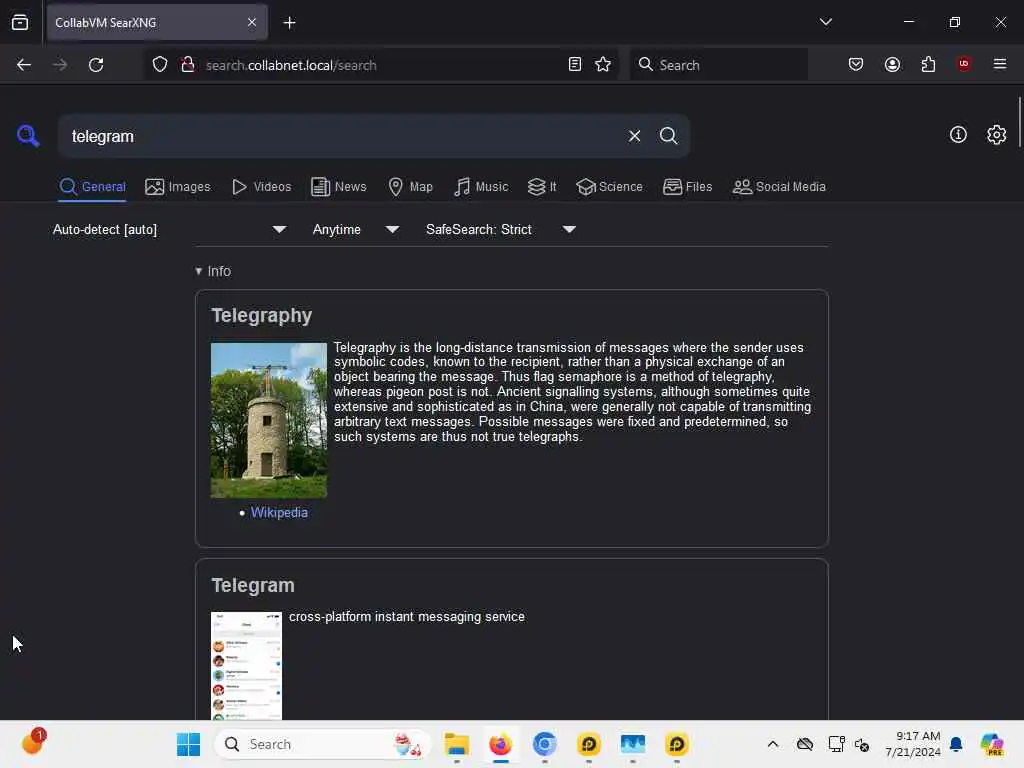Open Firefox account menu
1024x768 pixels.
coord(892,64)
